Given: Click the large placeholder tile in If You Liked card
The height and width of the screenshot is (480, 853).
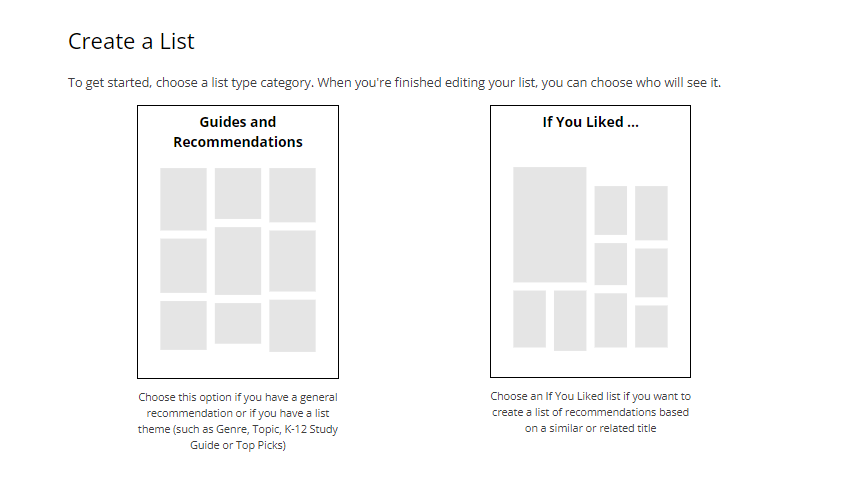Looking at the screenshot, I should click(x=549, y=224).
